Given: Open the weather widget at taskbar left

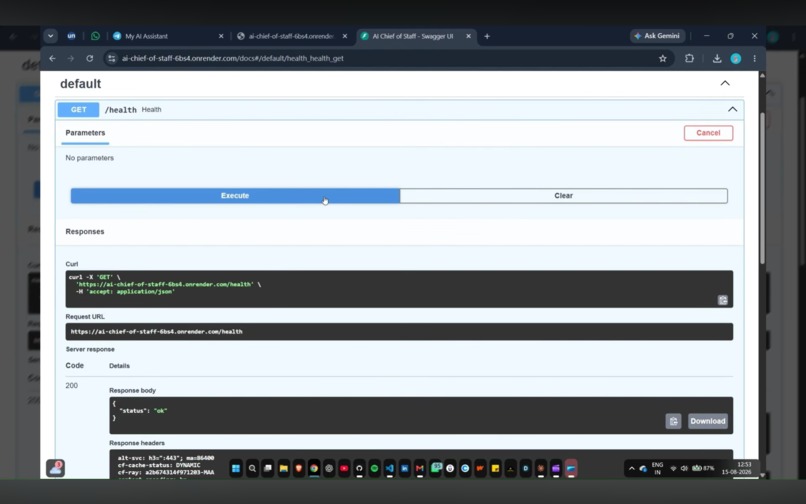Looking at the screenshot, I should tap(56, 468).
